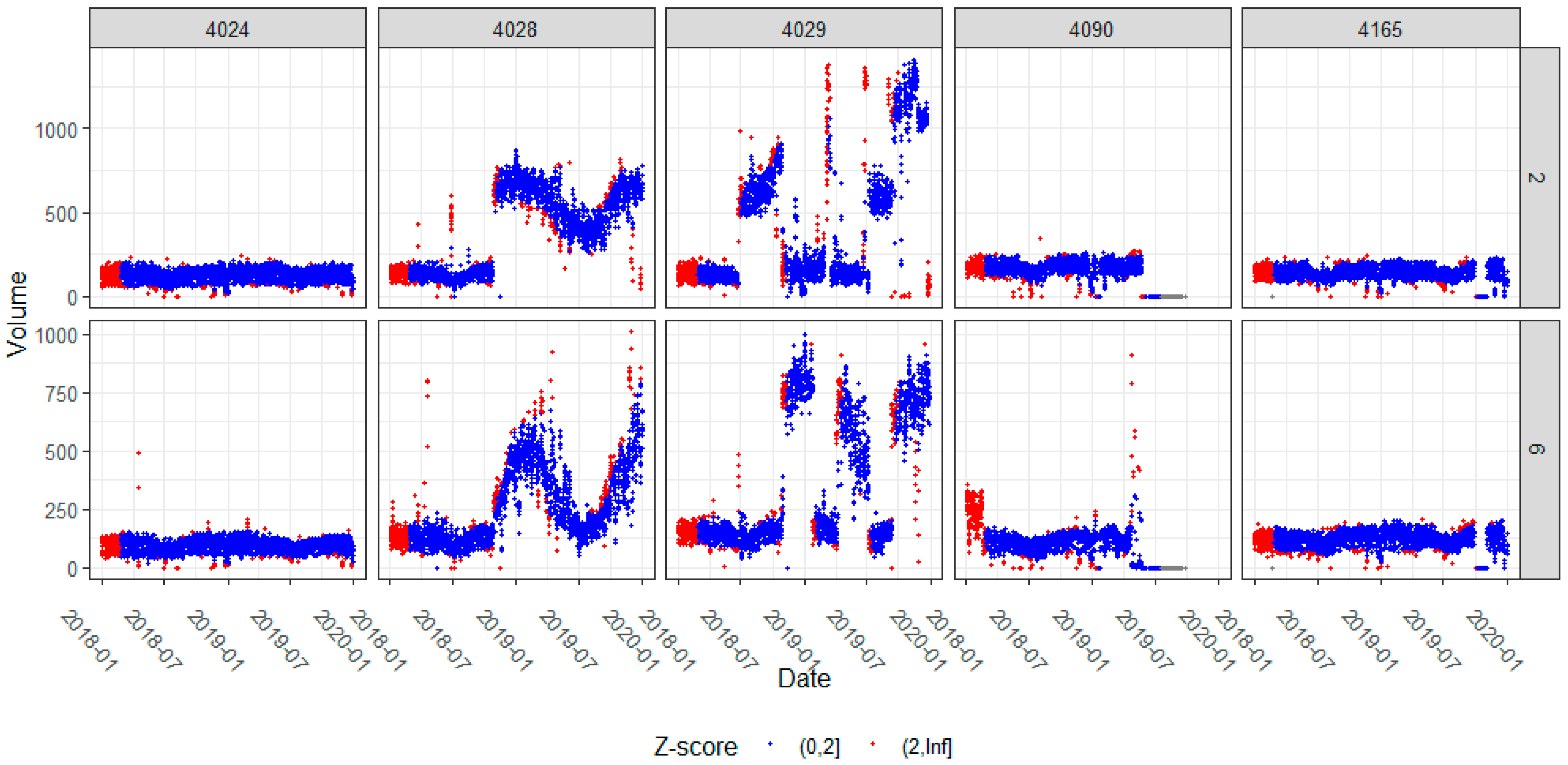This screenshot has width=1568, height=765.
Task: Click the 4165 facet header strip
Action: click(x=1380, y=29)
